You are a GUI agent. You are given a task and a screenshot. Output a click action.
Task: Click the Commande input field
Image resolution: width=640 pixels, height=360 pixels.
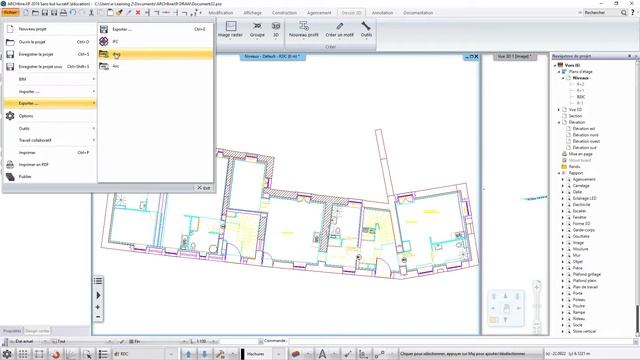click(x=460, y=341)
